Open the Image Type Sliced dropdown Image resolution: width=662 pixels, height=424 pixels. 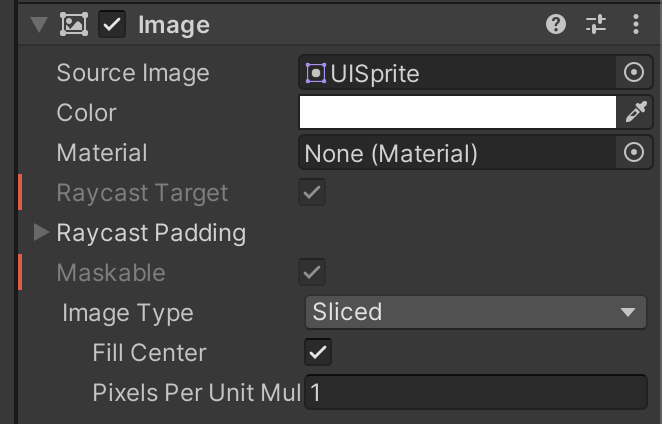pos(476,312)
